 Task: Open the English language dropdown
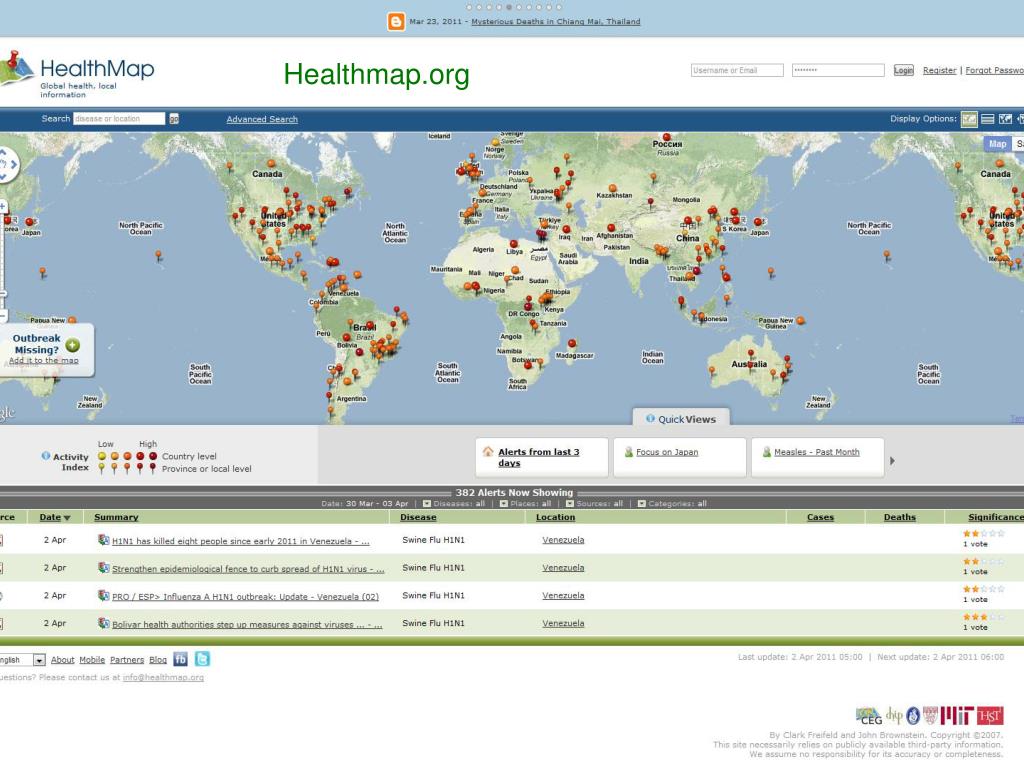(x=22, y=660)
